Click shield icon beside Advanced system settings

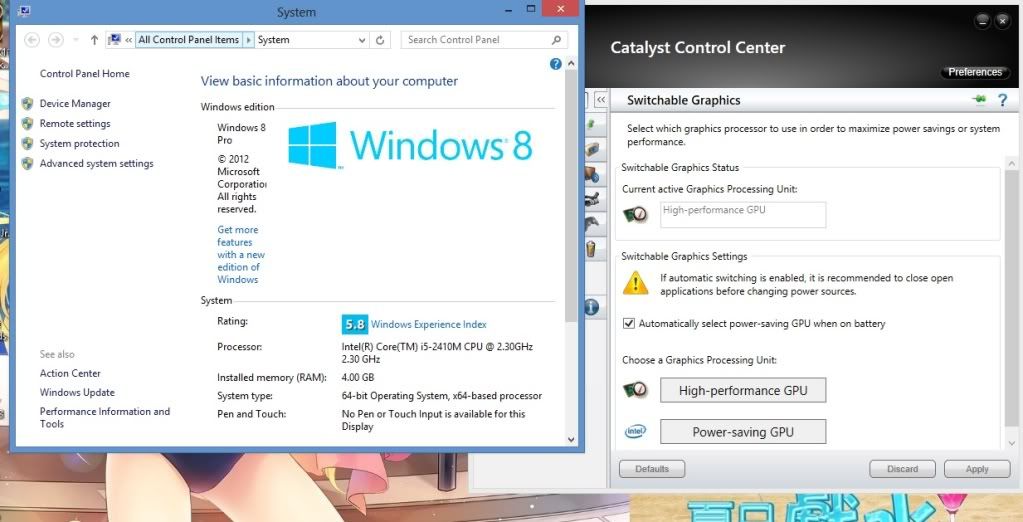pos(27,163)
